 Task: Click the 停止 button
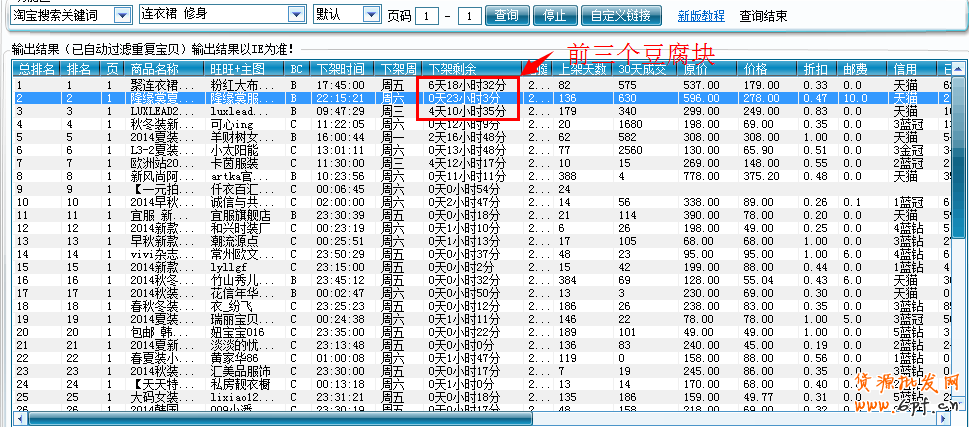(x=554, y=15)
